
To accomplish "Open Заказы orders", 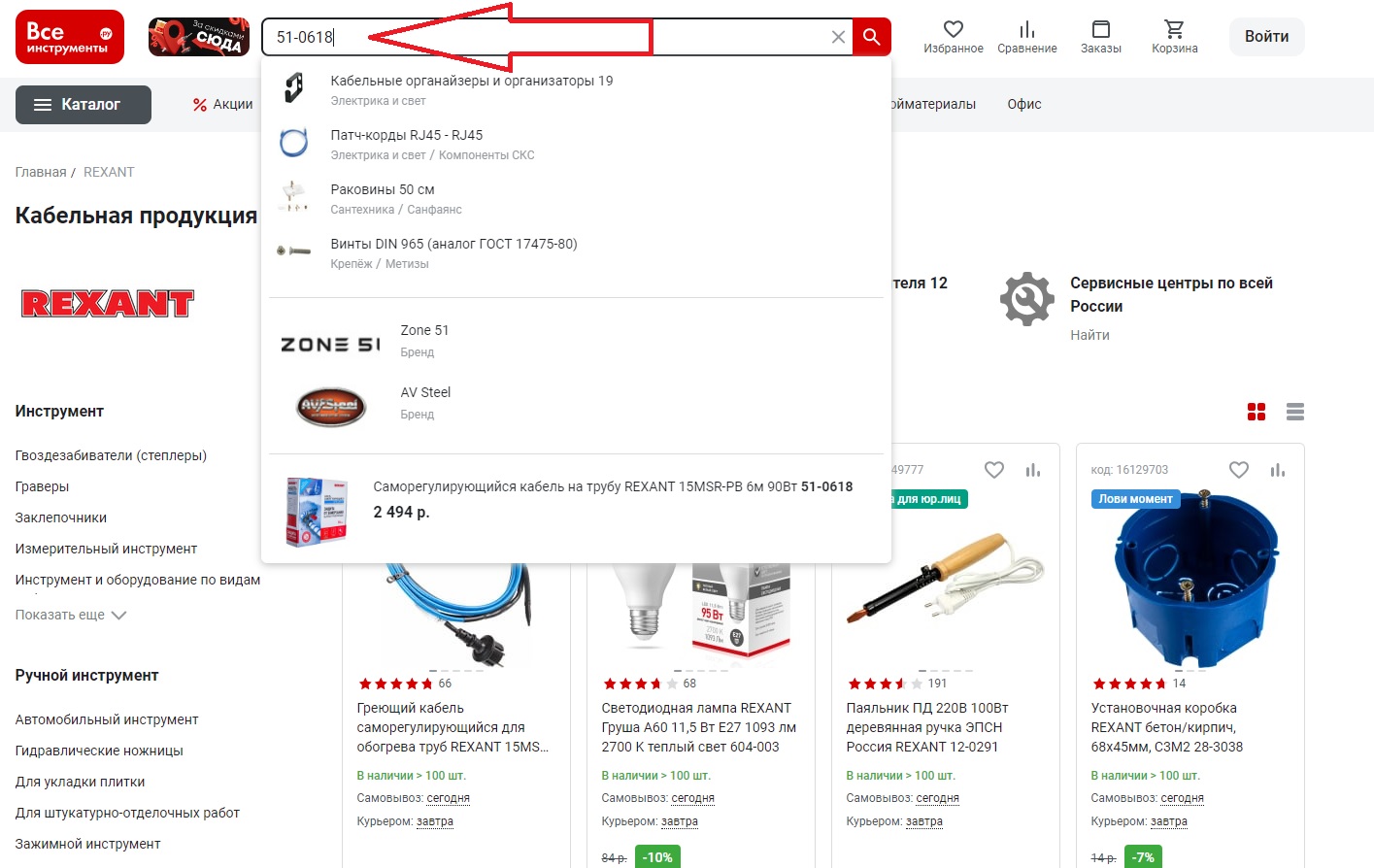I will (1101, 37).
